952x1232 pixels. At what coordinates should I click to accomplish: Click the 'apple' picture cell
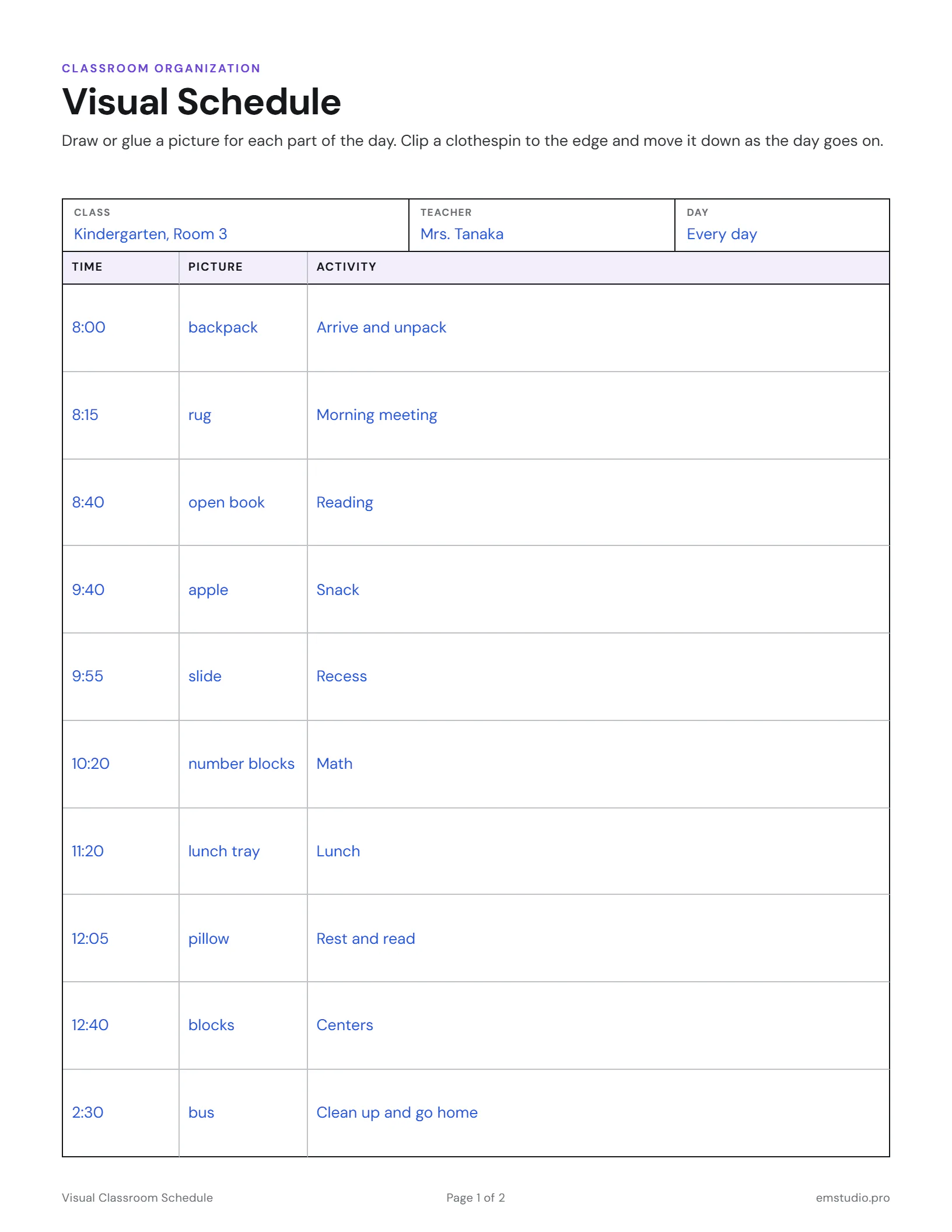(243, 589)
